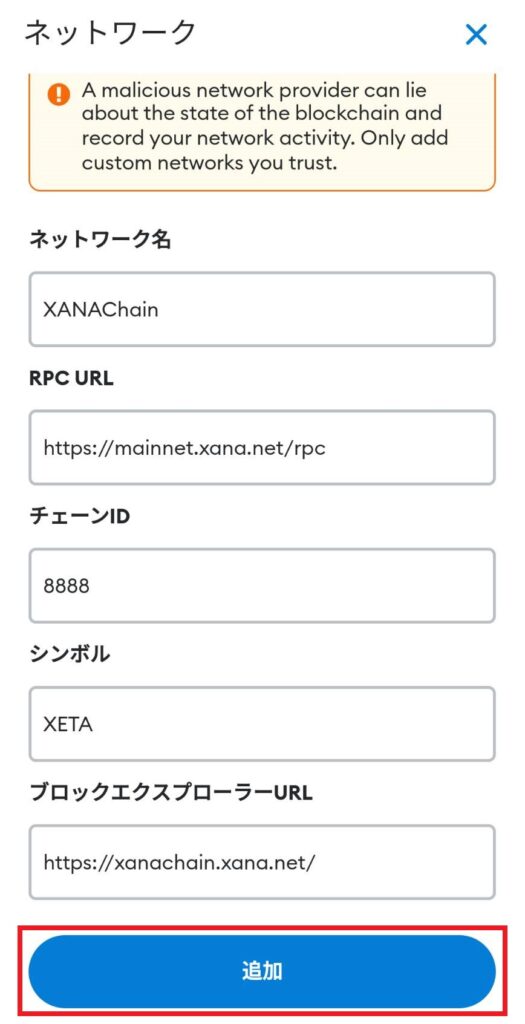Click the ネットワーク header title
525x1024 pixels.
[x=110, y=33]
